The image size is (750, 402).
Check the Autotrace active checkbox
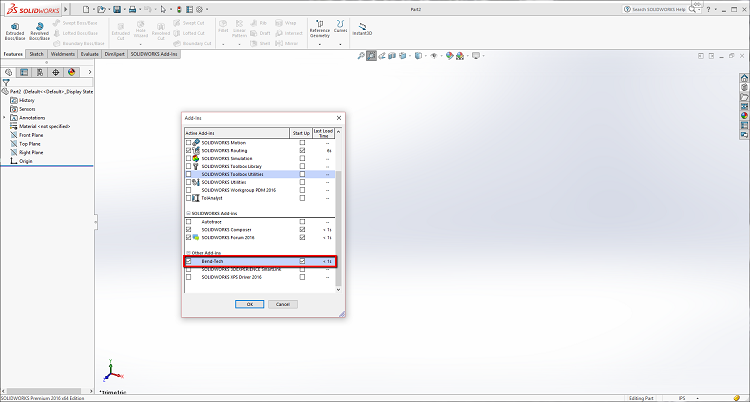tap(188, 222)
